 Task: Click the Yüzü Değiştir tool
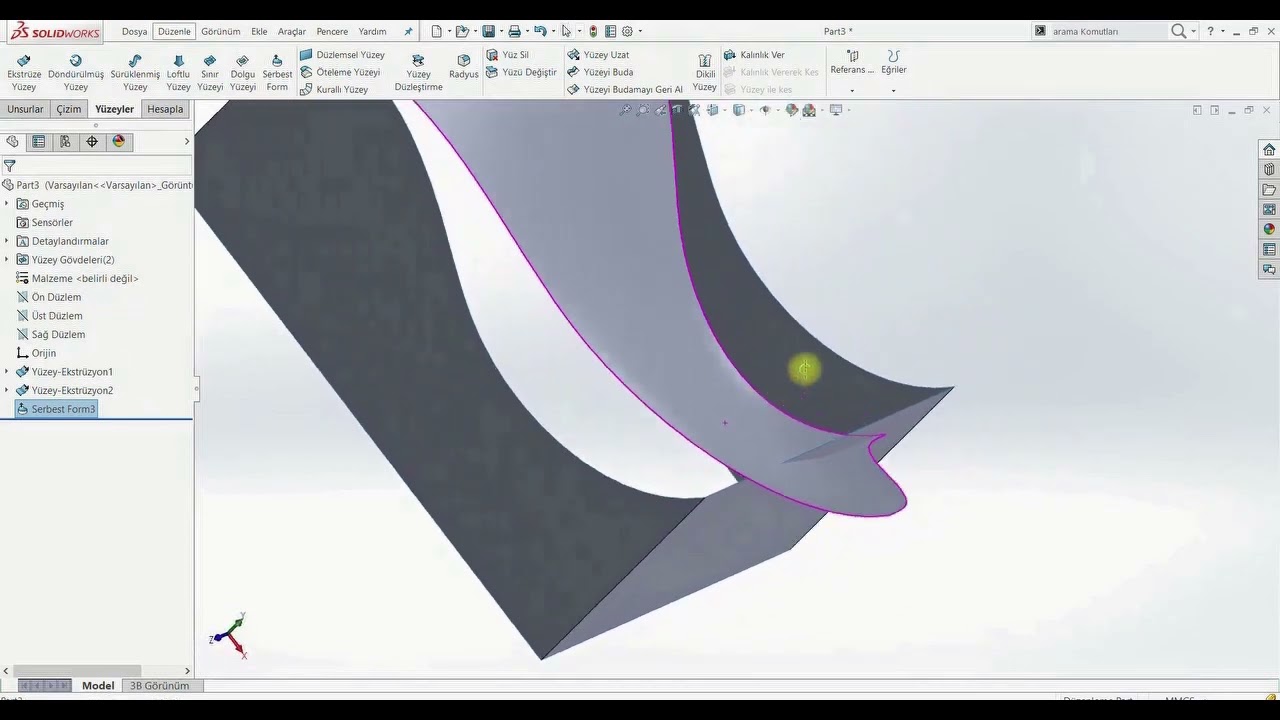coord(521,72)
